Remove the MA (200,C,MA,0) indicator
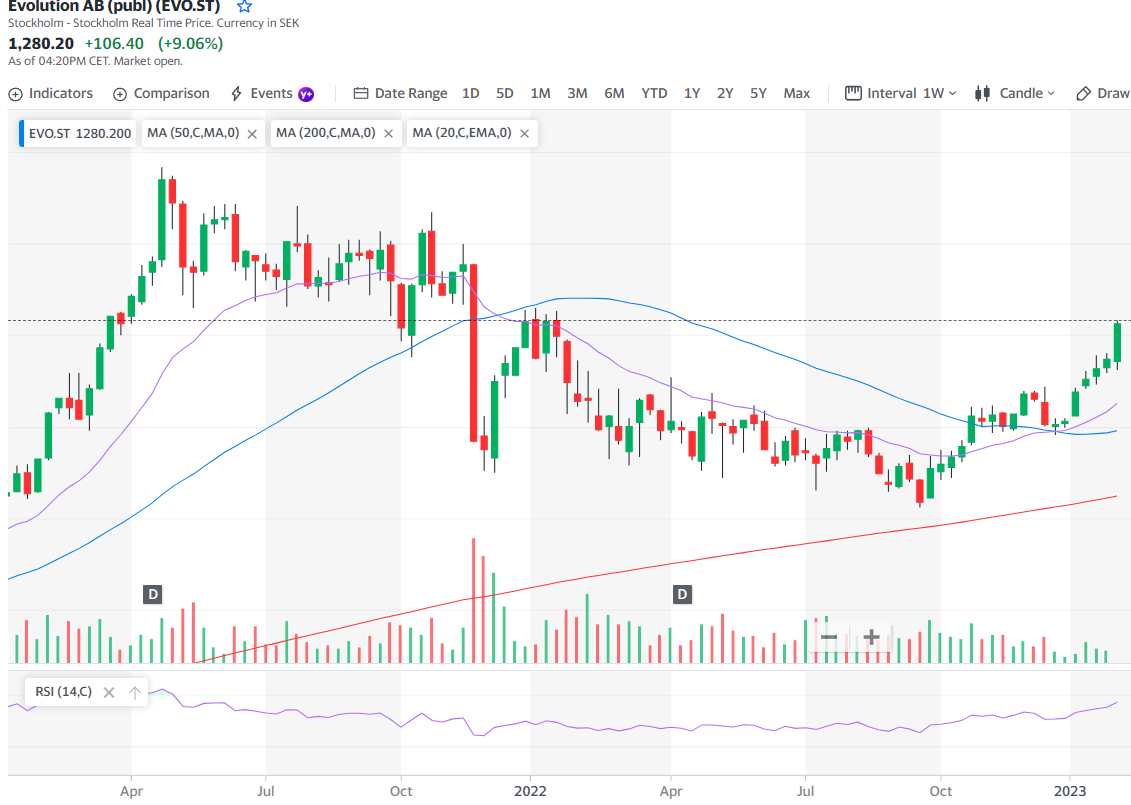The height and width of the screenshot is (805, 1131). point(388,133)
